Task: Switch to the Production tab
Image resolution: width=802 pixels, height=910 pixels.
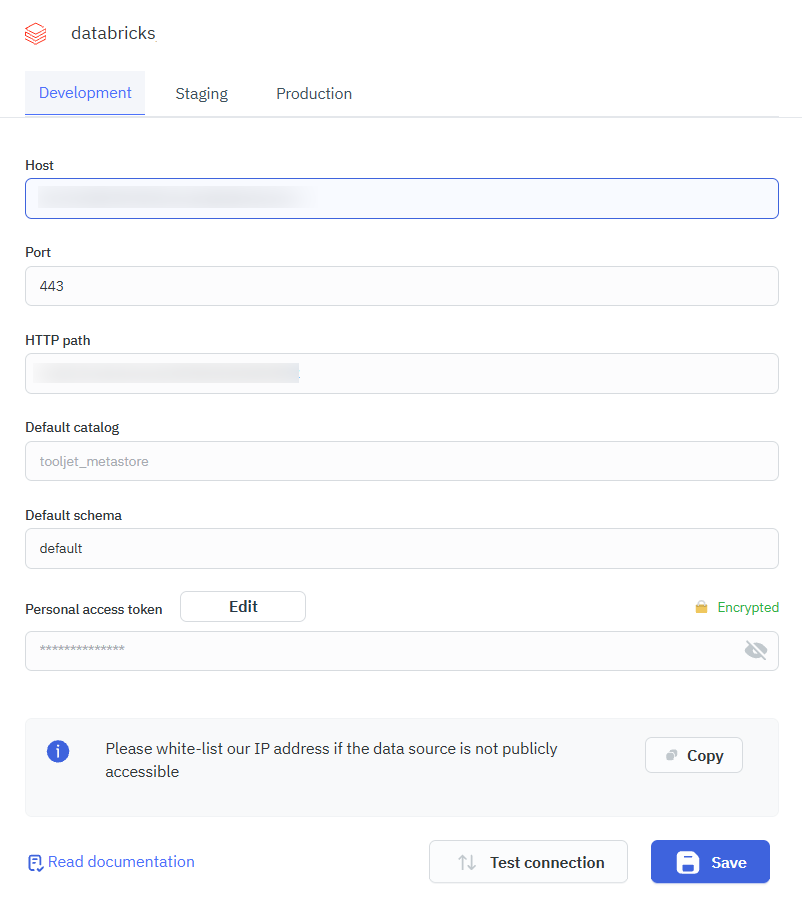Action: pyautogui.click(x=314, y=93)
